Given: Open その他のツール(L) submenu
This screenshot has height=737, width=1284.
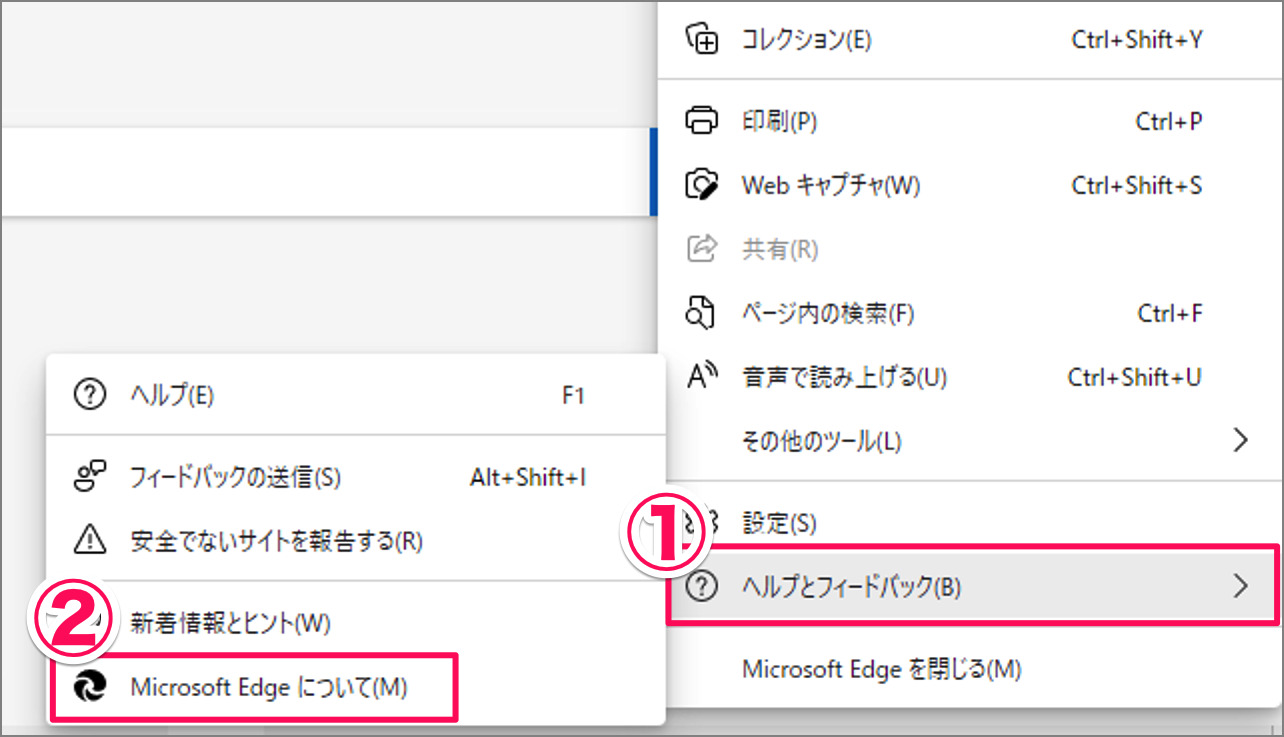Looking at the screenshot, I should click(x=970, y=440).
